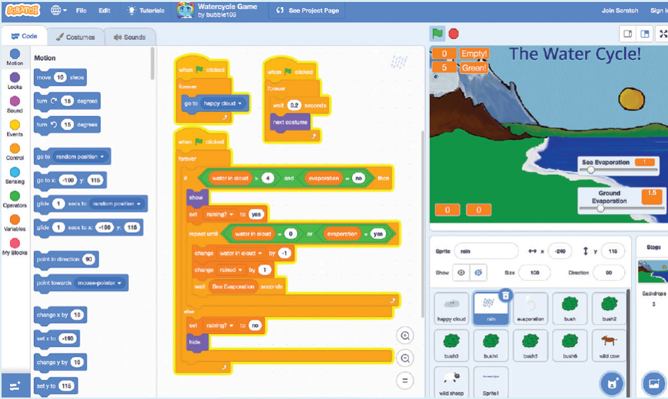Click the green flag to start the project
Viewport: 668px width, 399px height.
click(x=437, y=33)
